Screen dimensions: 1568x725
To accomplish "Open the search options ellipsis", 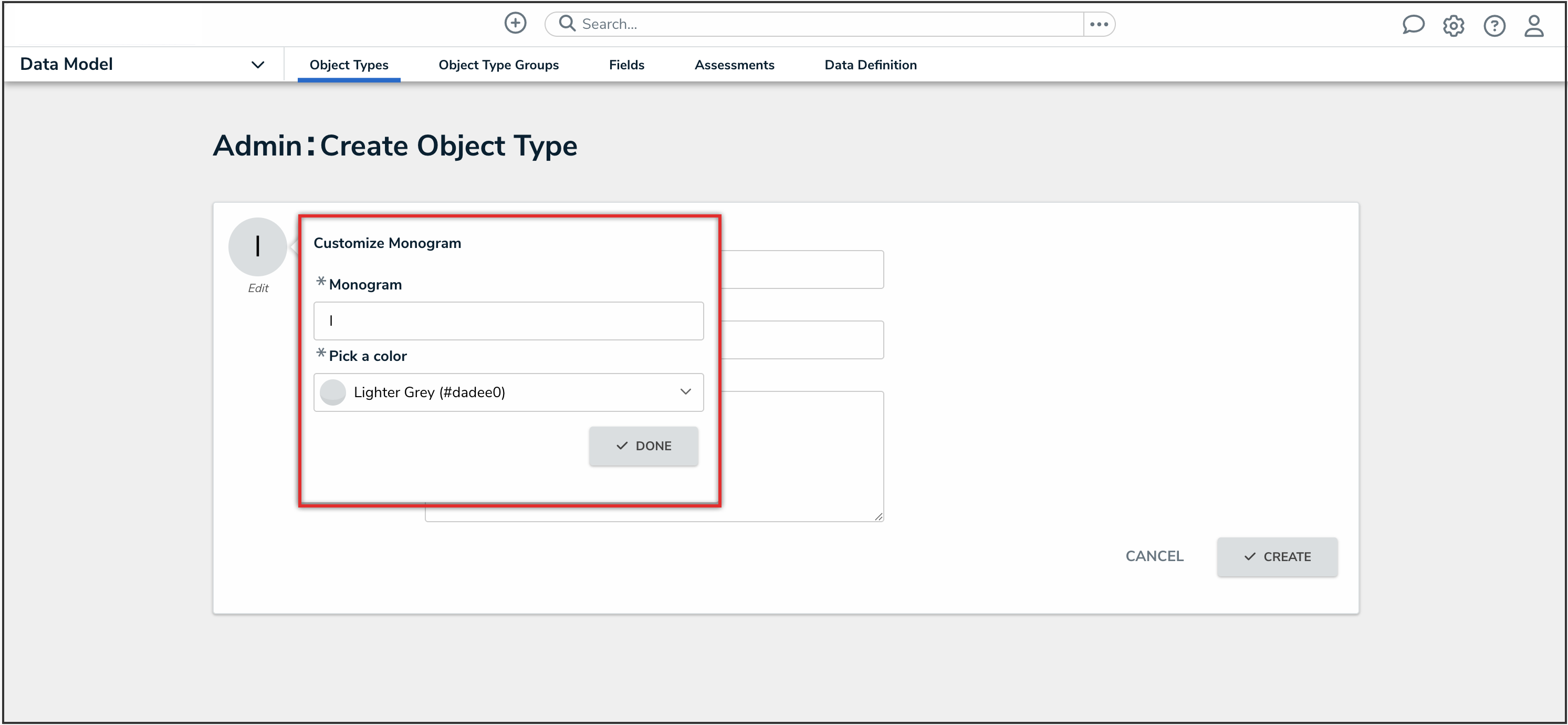I will 1099,24.
